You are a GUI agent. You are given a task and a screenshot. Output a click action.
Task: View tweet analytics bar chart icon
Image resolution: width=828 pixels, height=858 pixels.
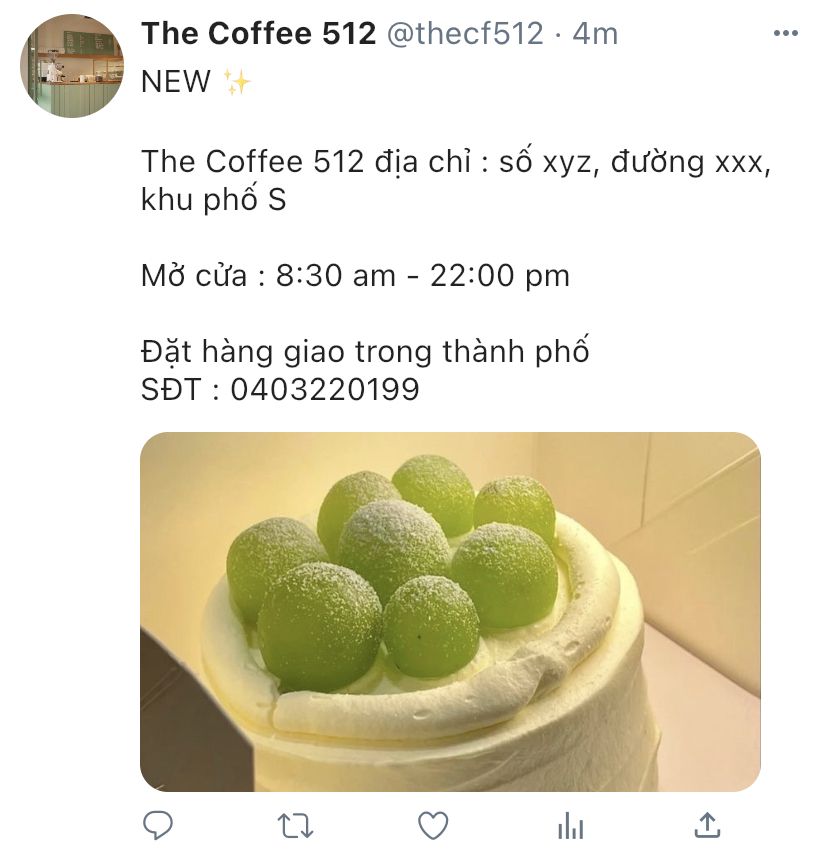[570, 825]
